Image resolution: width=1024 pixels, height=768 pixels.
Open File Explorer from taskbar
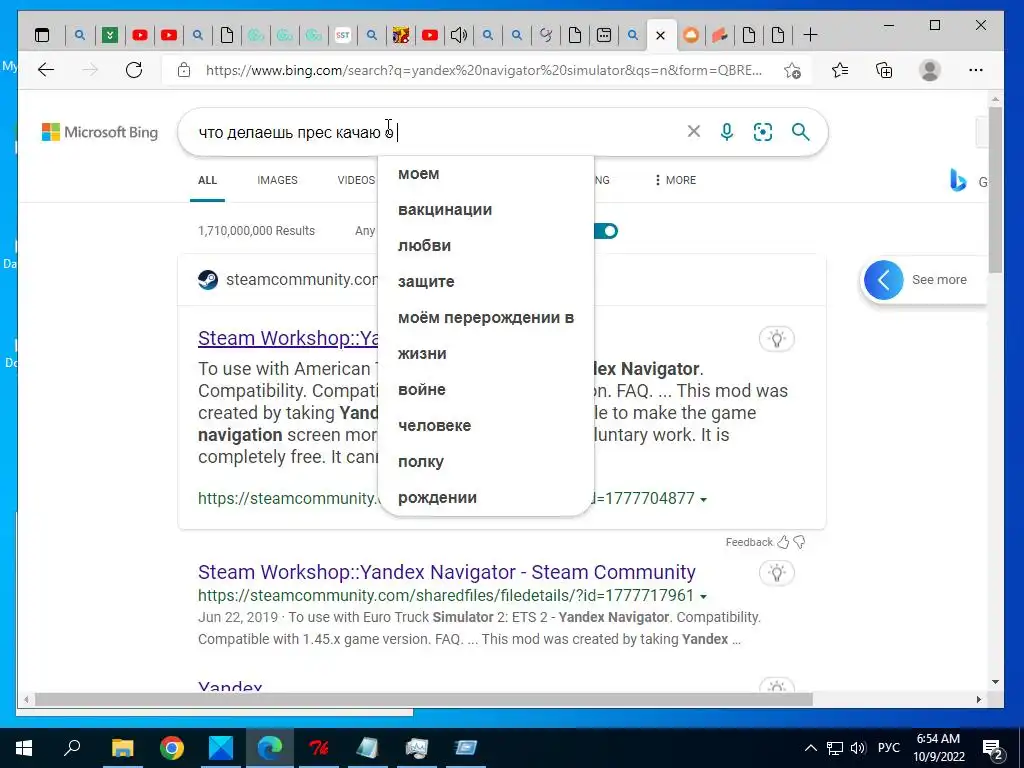[122, 748]
